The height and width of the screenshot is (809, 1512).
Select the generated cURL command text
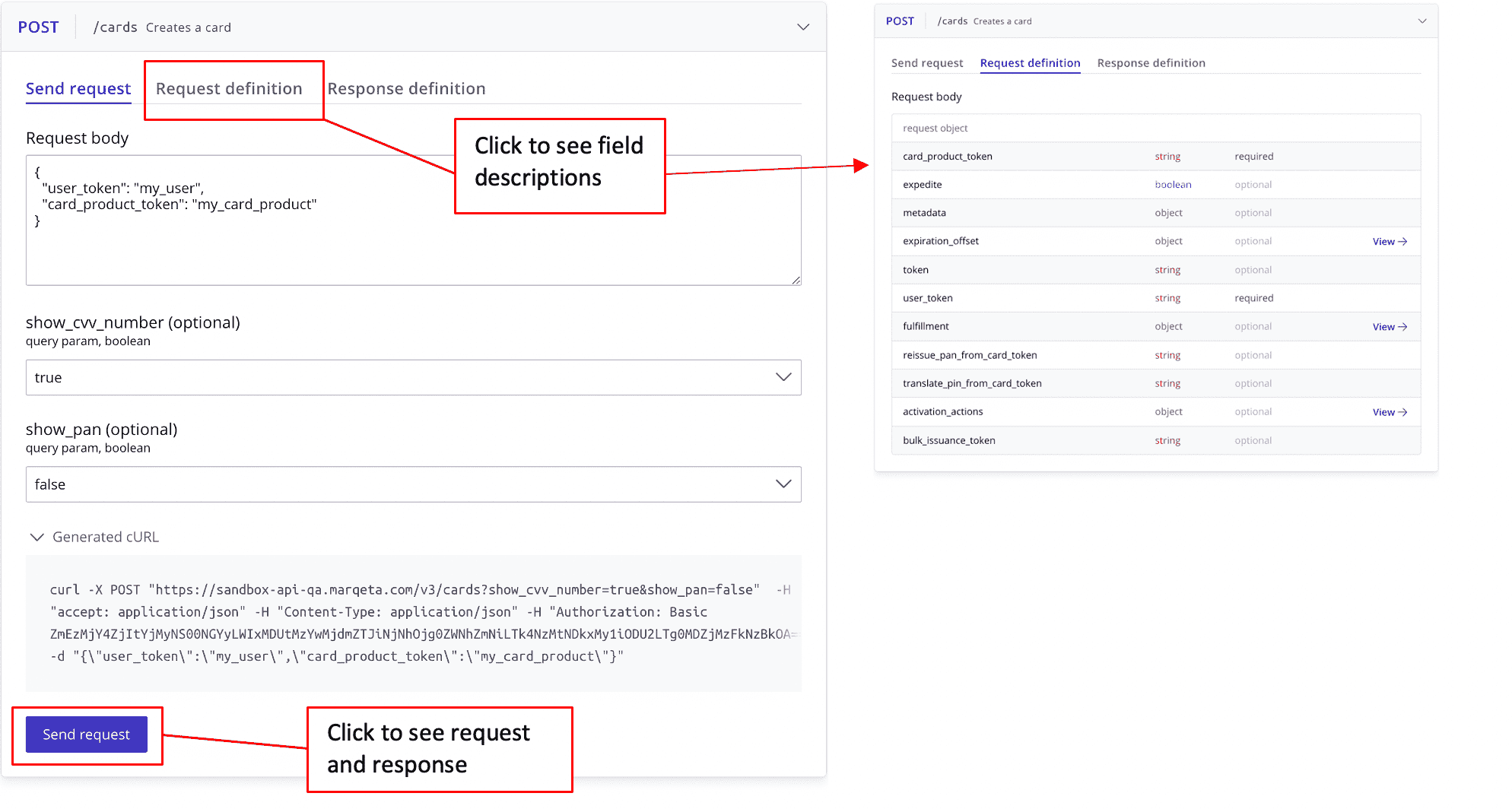click(x=413, y=622)
